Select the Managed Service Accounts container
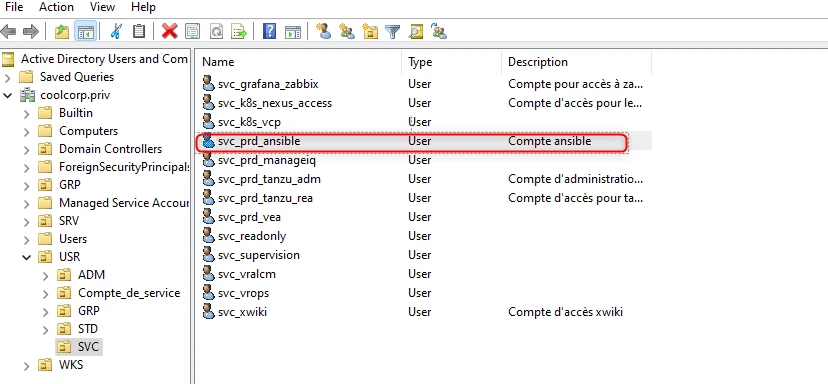 [124, 203]
